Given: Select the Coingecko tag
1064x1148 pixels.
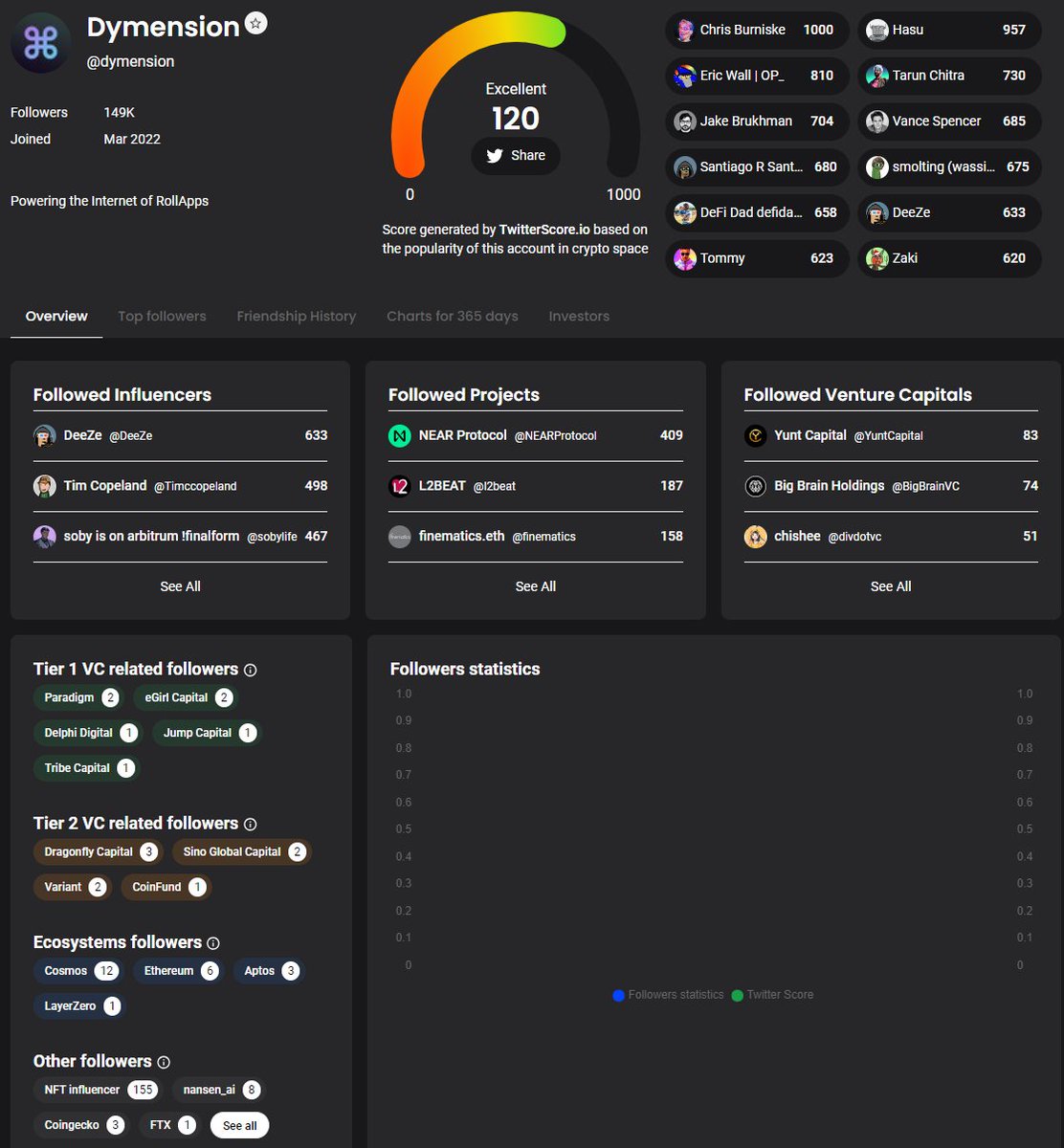Looking at the screenshot, I should [80, 1126].
